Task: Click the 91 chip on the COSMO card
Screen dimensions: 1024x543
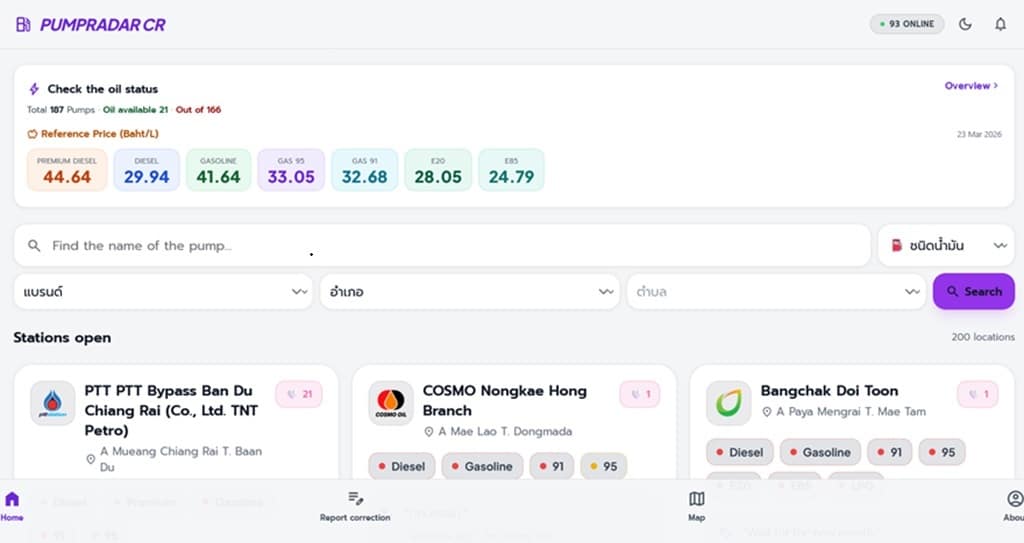Action: click(552, 467)
